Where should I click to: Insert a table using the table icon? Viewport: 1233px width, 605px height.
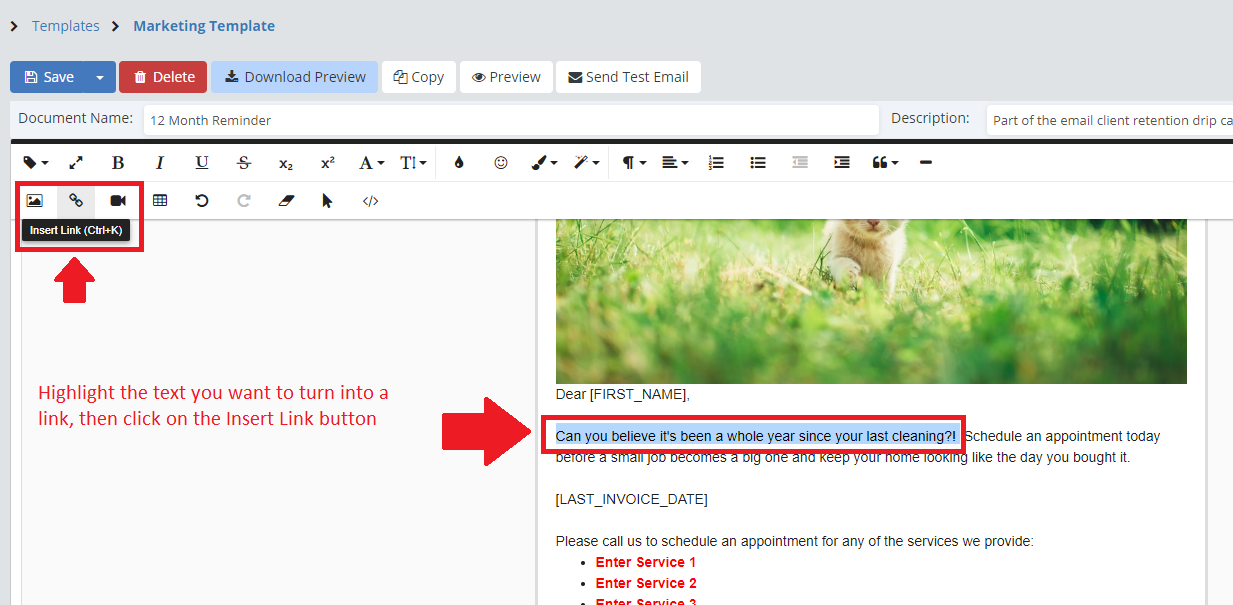tap(160, 201)
